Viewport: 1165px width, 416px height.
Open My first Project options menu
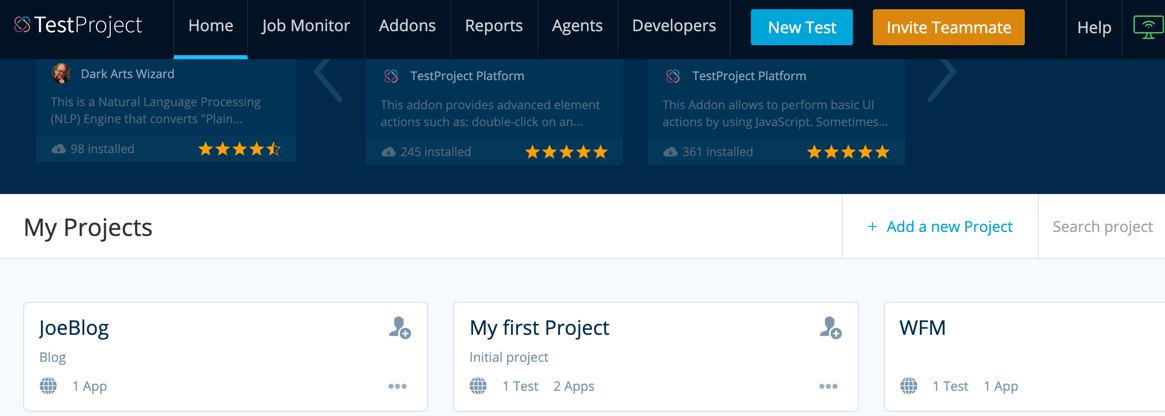(828, 386)
